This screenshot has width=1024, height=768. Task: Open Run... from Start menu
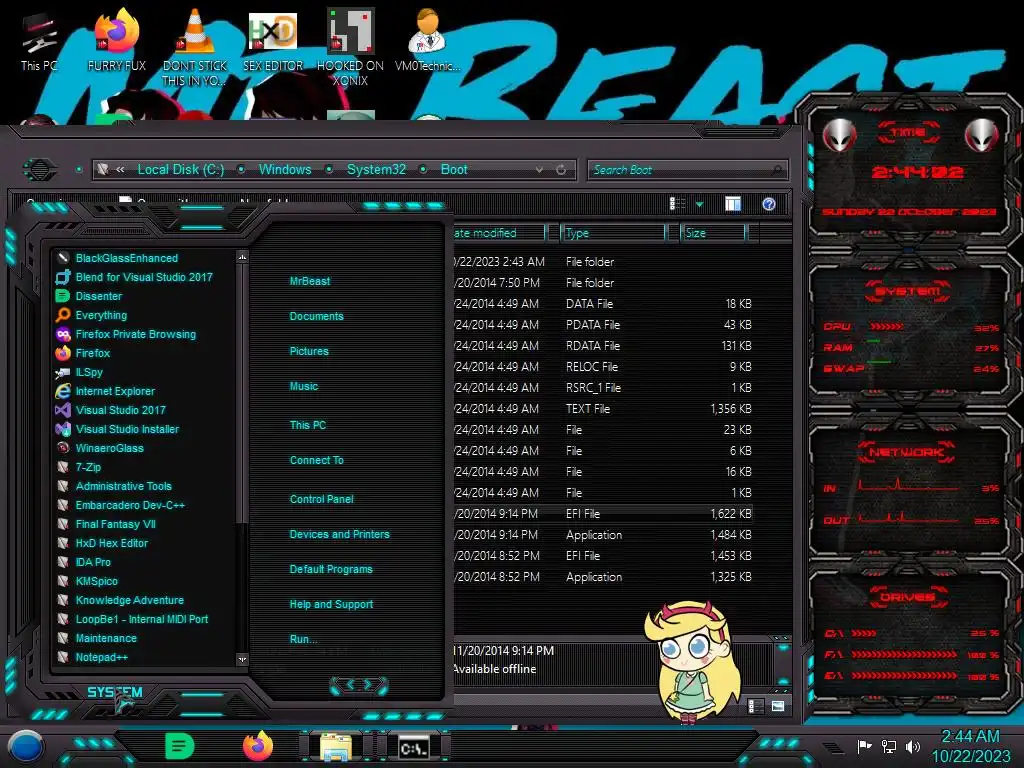pos(304,639)
